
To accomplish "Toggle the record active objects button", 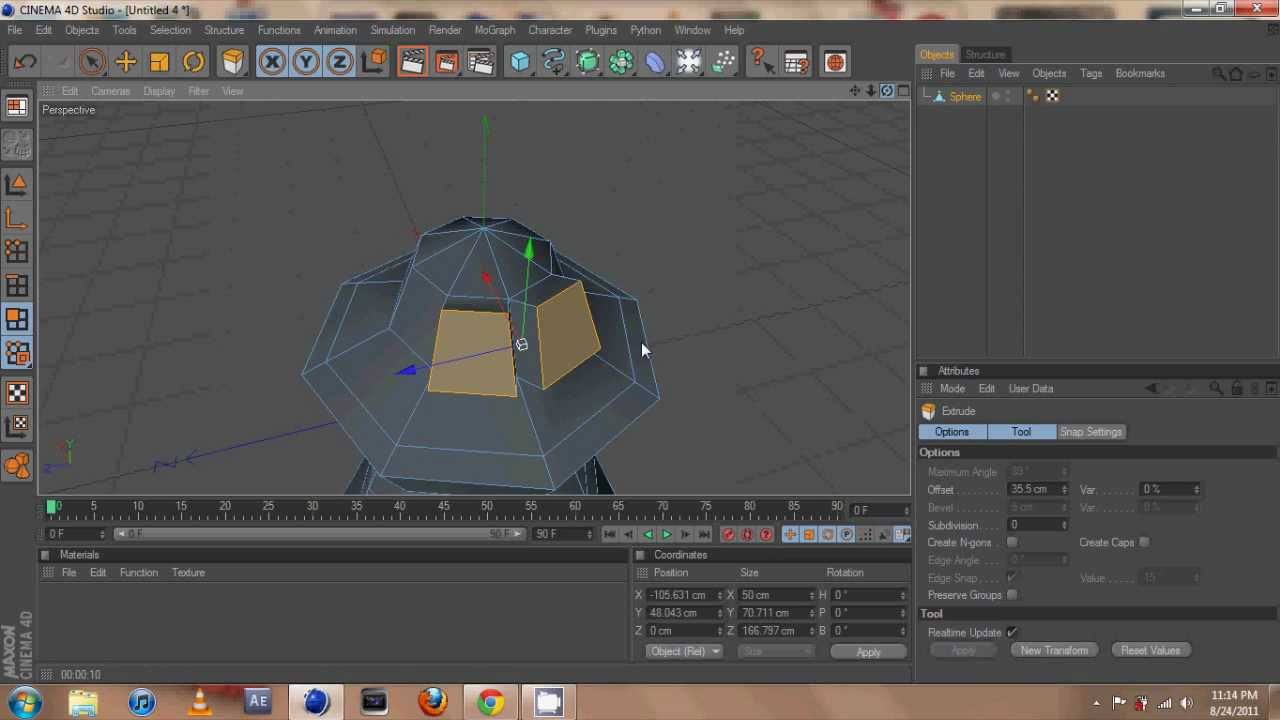I will (729, 535).
